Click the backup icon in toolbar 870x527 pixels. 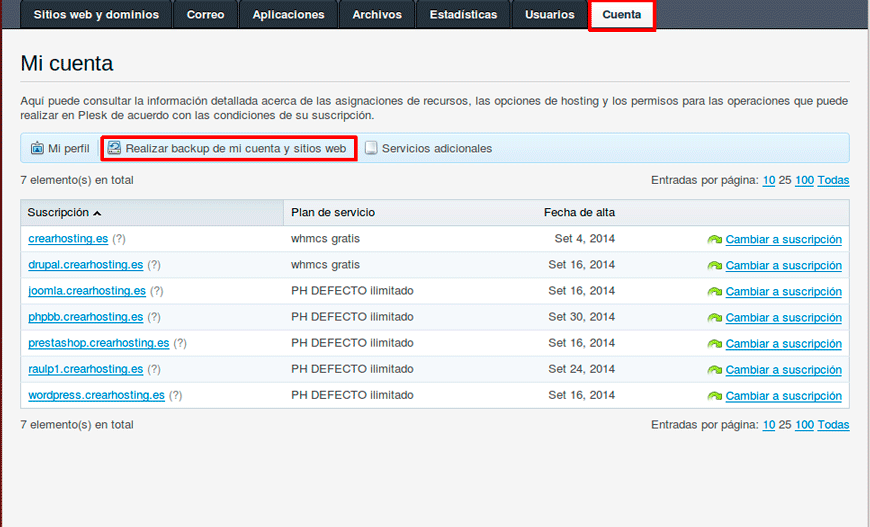pyautogui.click(x=114, y=148)
